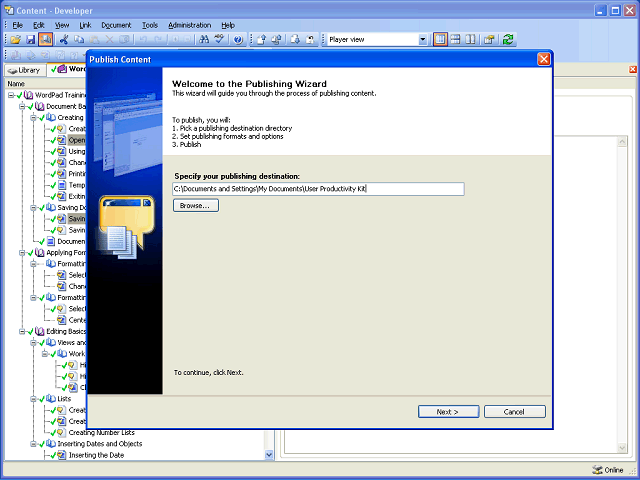Select the vertical split layout icon
This screenshot has height=480, width=640.
pyautogui.click(x=470, y=40)
